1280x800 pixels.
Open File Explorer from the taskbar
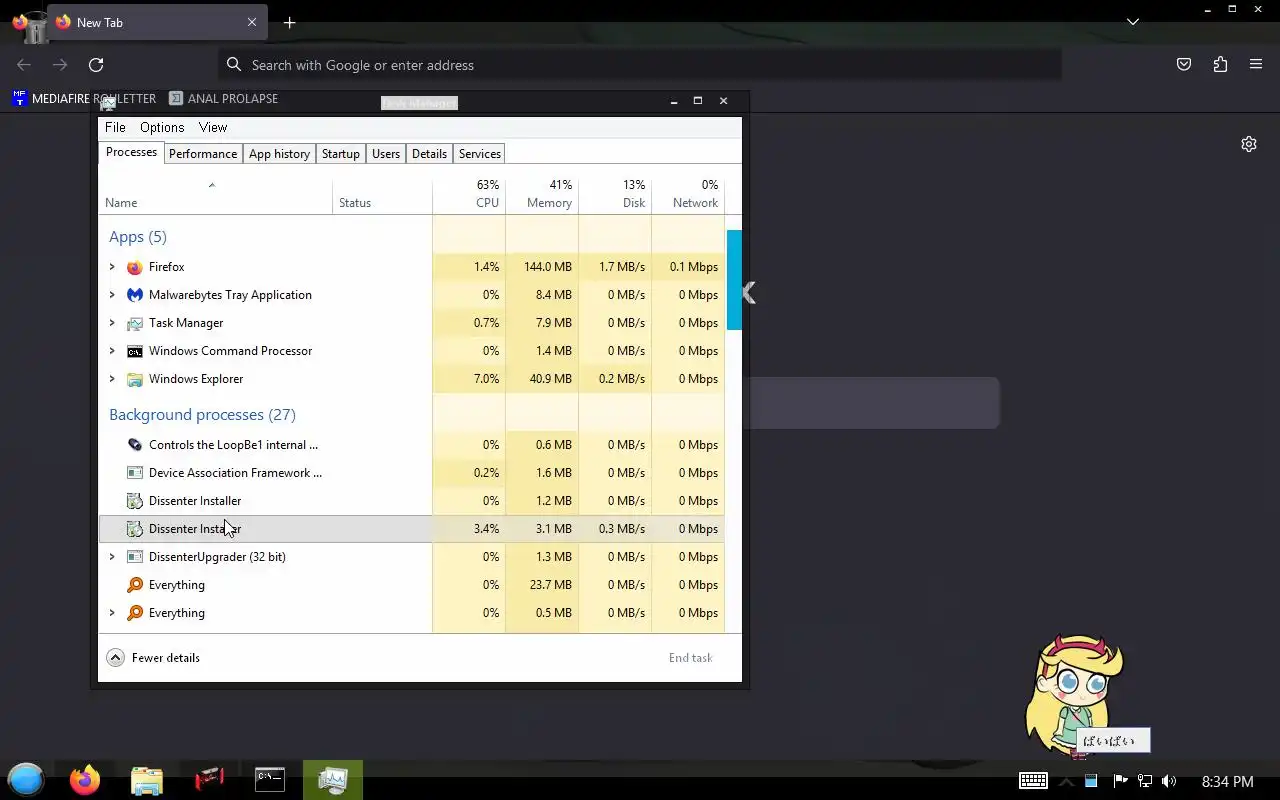click(147, 779)
